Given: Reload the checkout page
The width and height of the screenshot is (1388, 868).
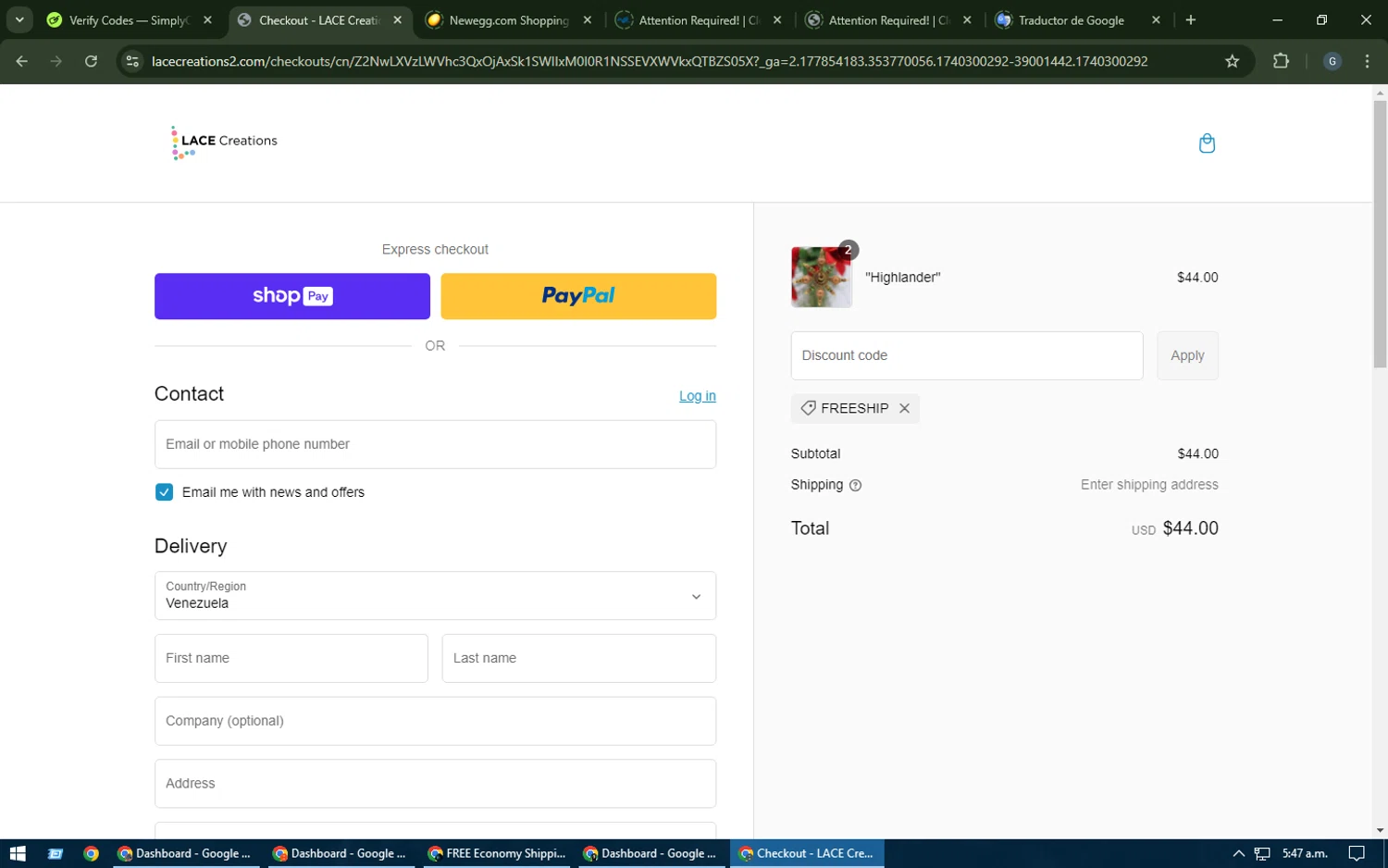Looking at the screenshot, I should click(x=91, y=61).
